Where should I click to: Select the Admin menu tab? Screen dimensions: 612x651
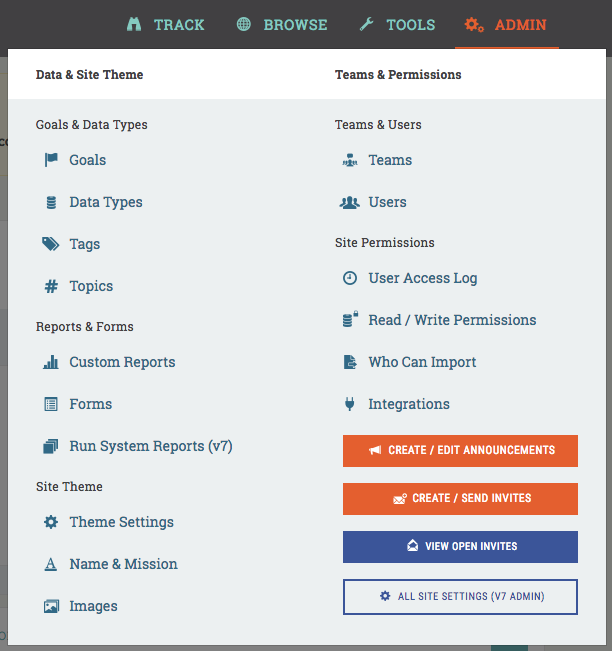coord(506,24)
